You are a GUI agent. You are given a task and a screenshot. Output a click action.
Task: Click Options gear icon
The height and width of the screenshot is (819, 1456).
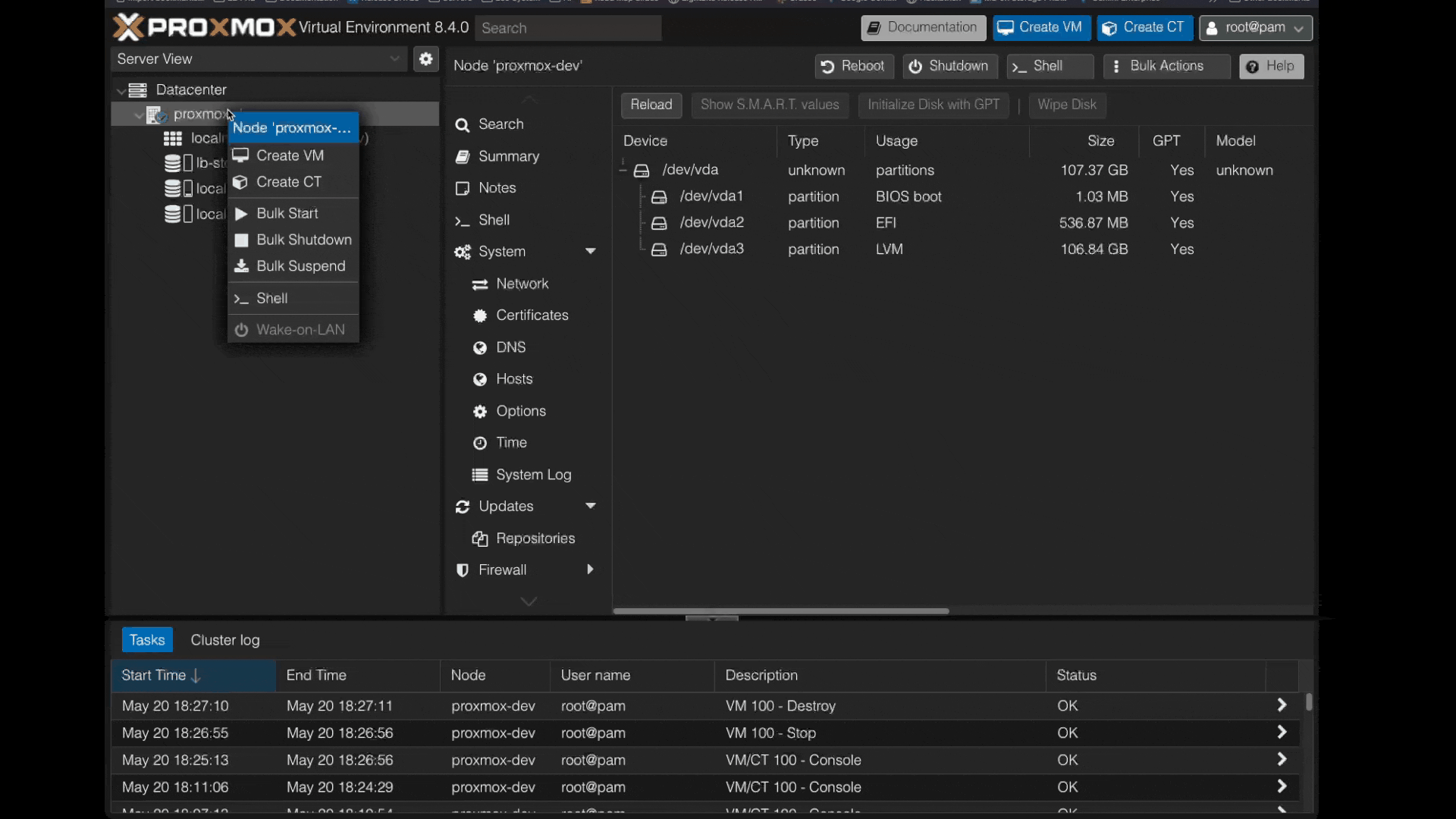click(479, 412)
